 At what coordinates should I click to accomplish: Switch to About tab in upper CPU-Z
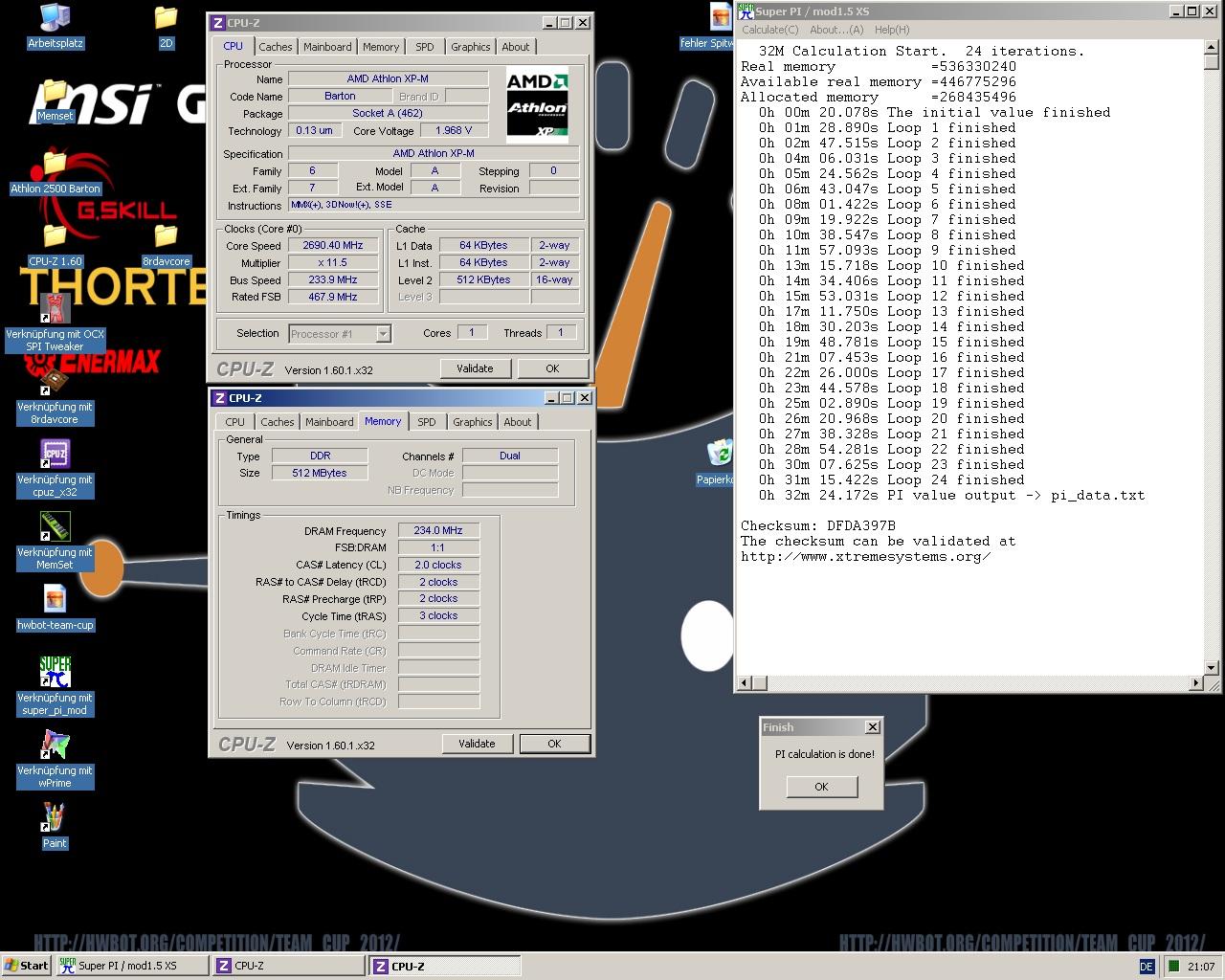[x=516, y=47]
